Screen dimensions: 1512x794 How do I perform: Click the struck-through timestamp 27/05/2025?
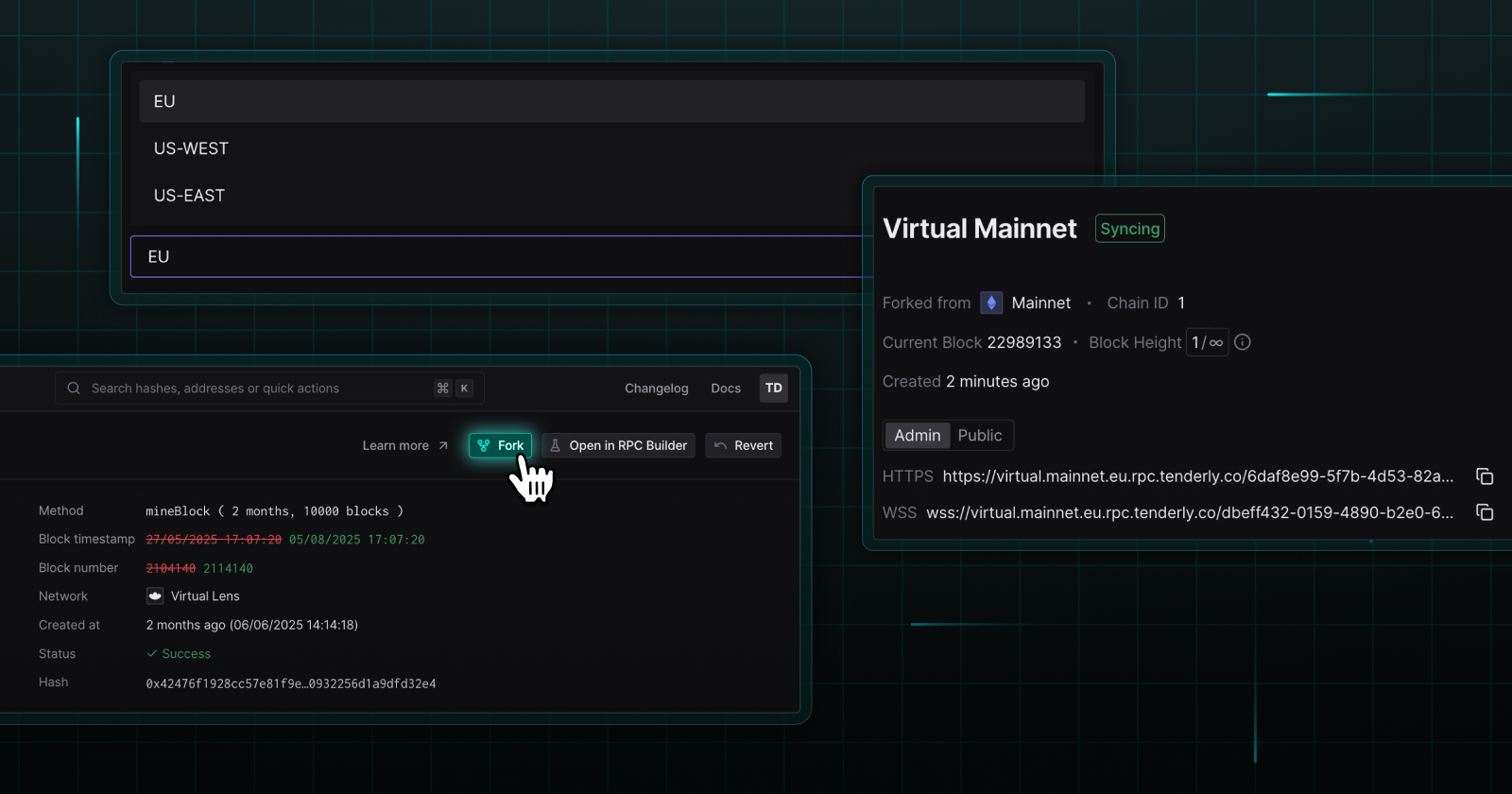(214, 540)
